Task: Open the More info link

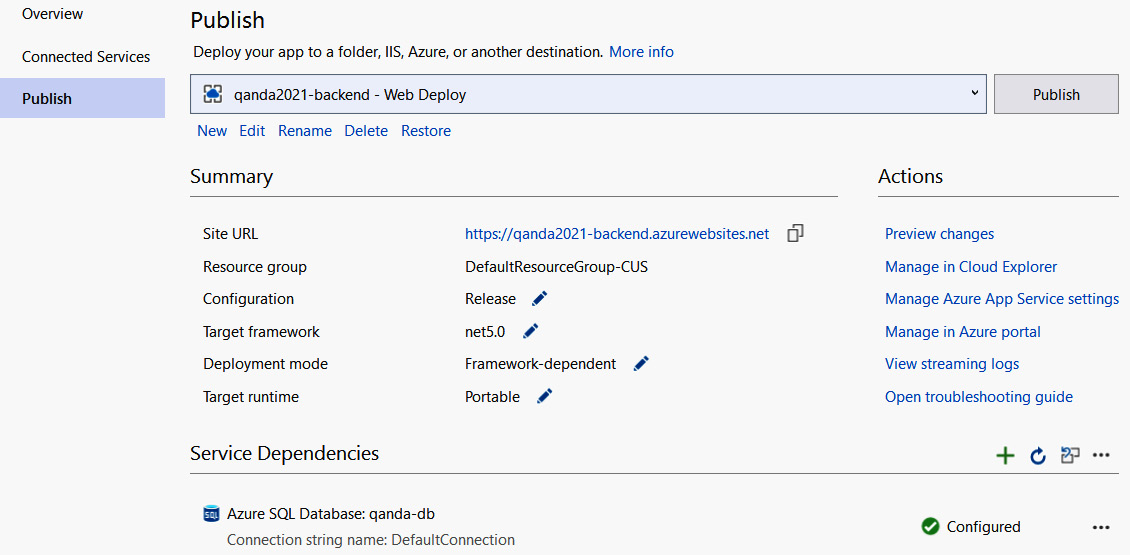Action: tap(641, 52)
